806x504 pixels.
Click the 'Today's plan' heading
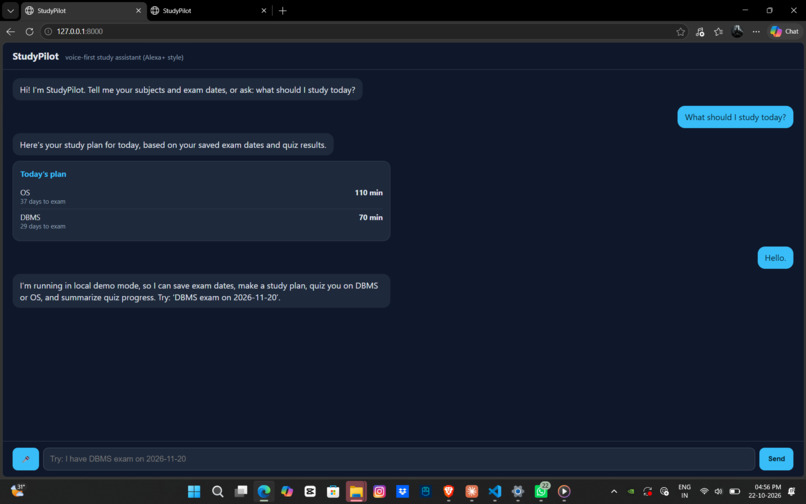click(x=43, y=174)
